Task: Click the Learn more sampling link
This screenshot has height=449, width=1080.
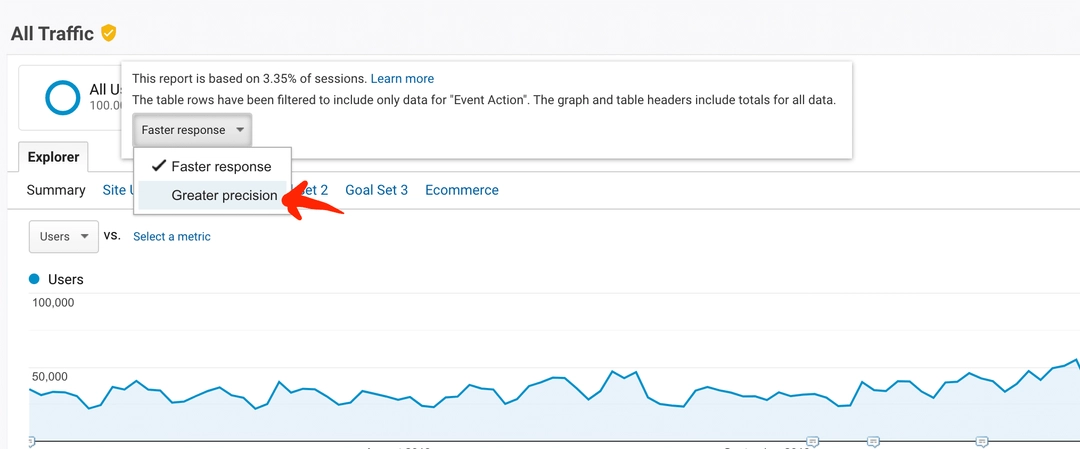Action: click(402, 79)
